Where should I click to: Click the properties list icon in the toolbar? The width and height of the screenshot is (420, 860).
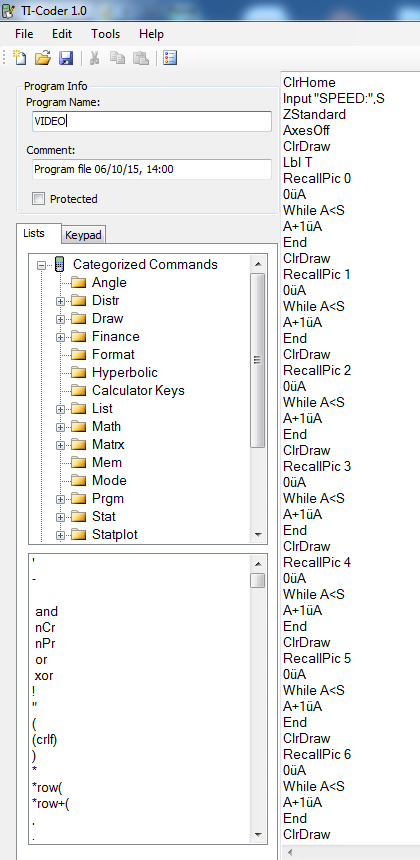[170, 58]
